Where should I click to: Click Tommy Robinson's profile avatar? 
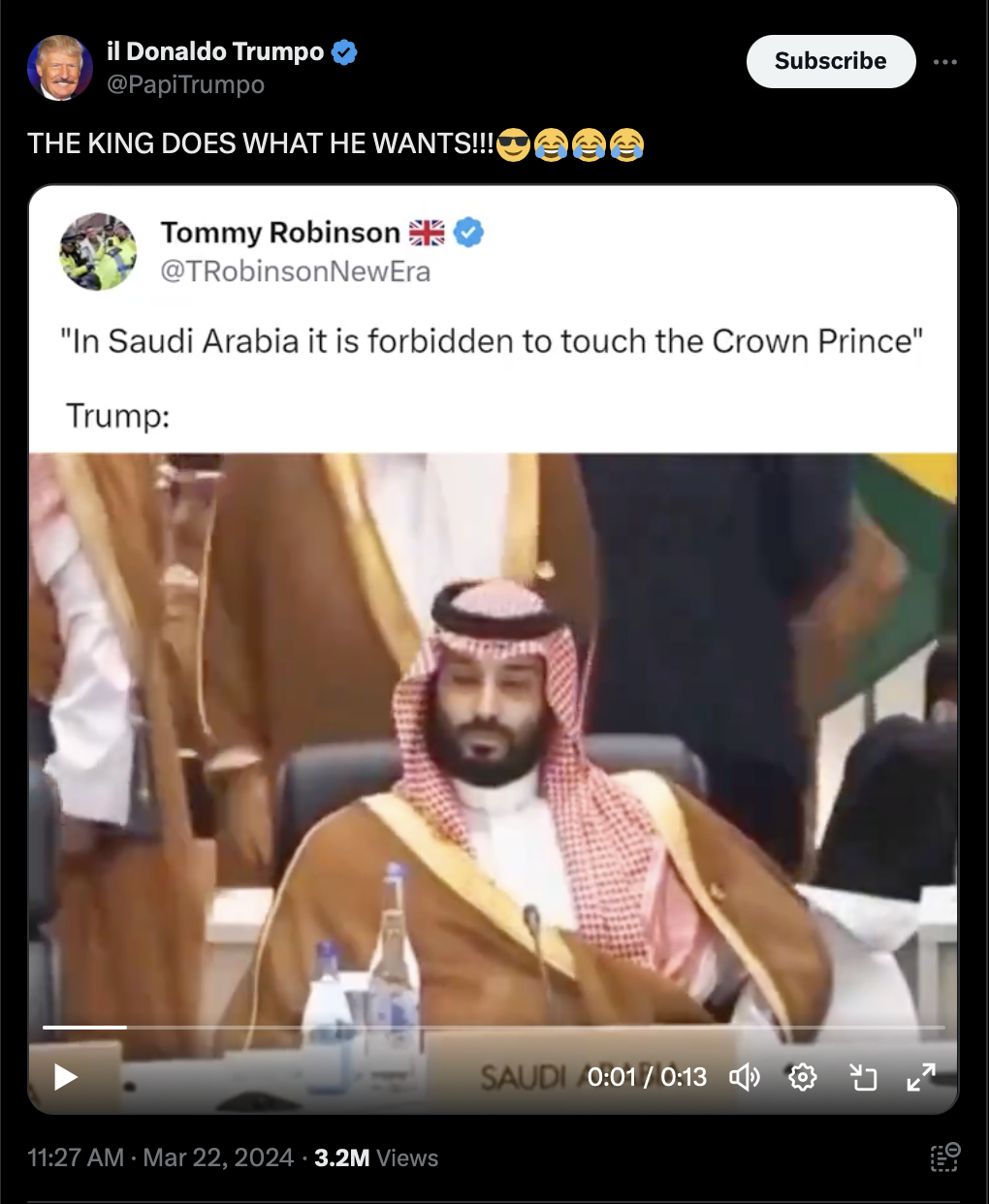coord(99,252)
